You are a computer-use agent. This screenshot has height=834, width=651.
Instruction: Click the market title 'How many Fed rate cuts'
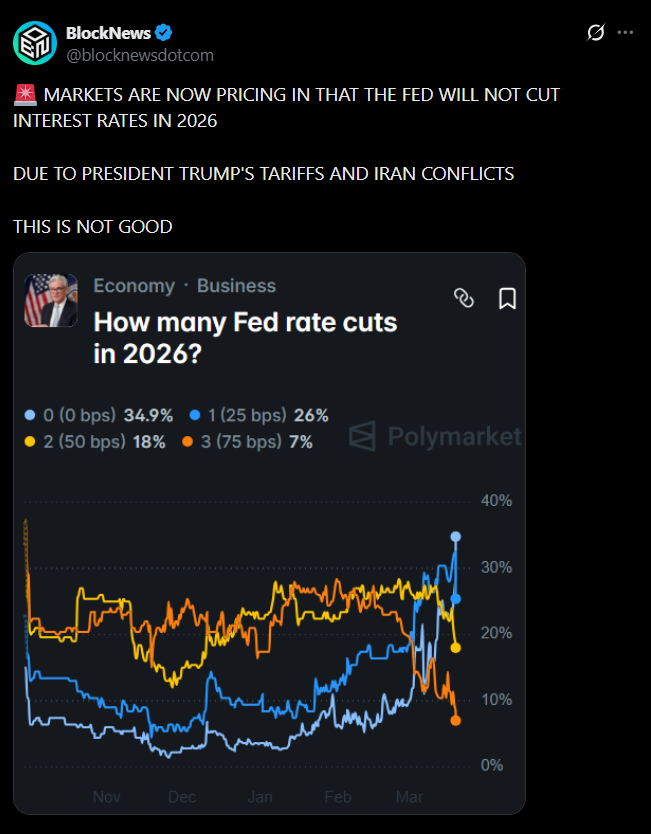click(245, 323)
